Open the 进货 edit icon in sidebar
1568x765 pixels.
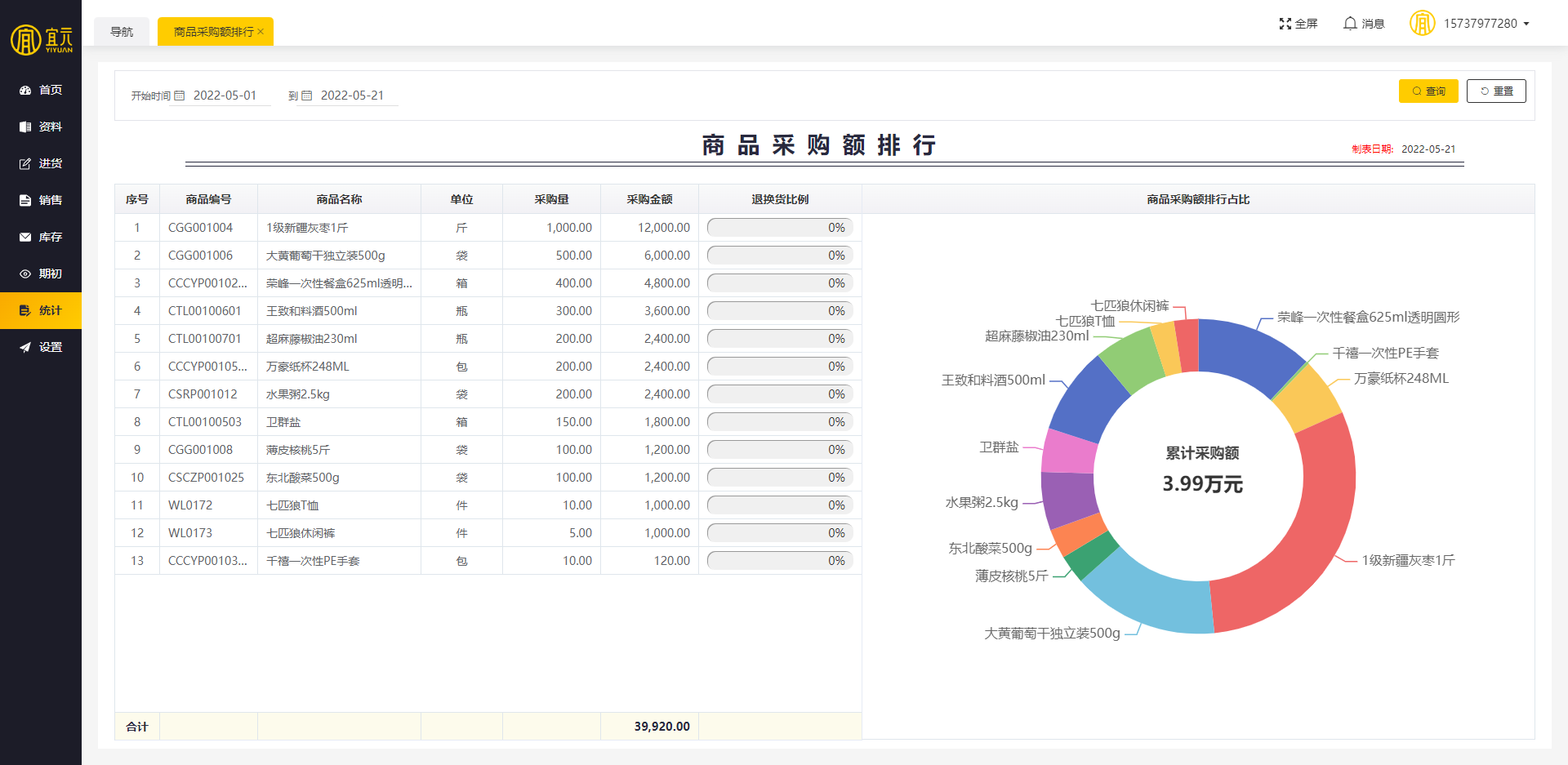(25, 164)
